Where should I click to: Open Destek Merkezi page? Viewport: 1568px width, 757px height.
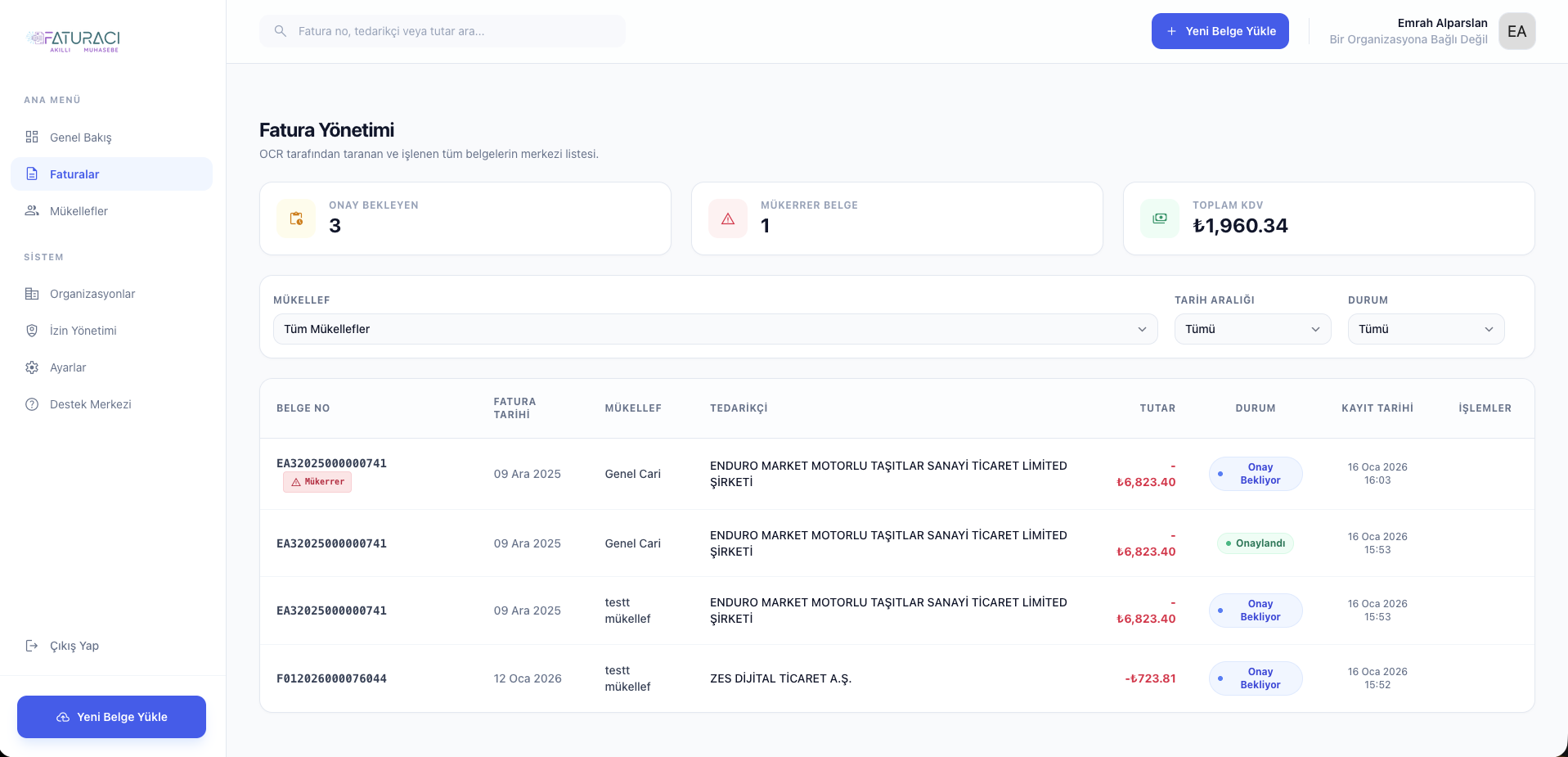(90, 404)
